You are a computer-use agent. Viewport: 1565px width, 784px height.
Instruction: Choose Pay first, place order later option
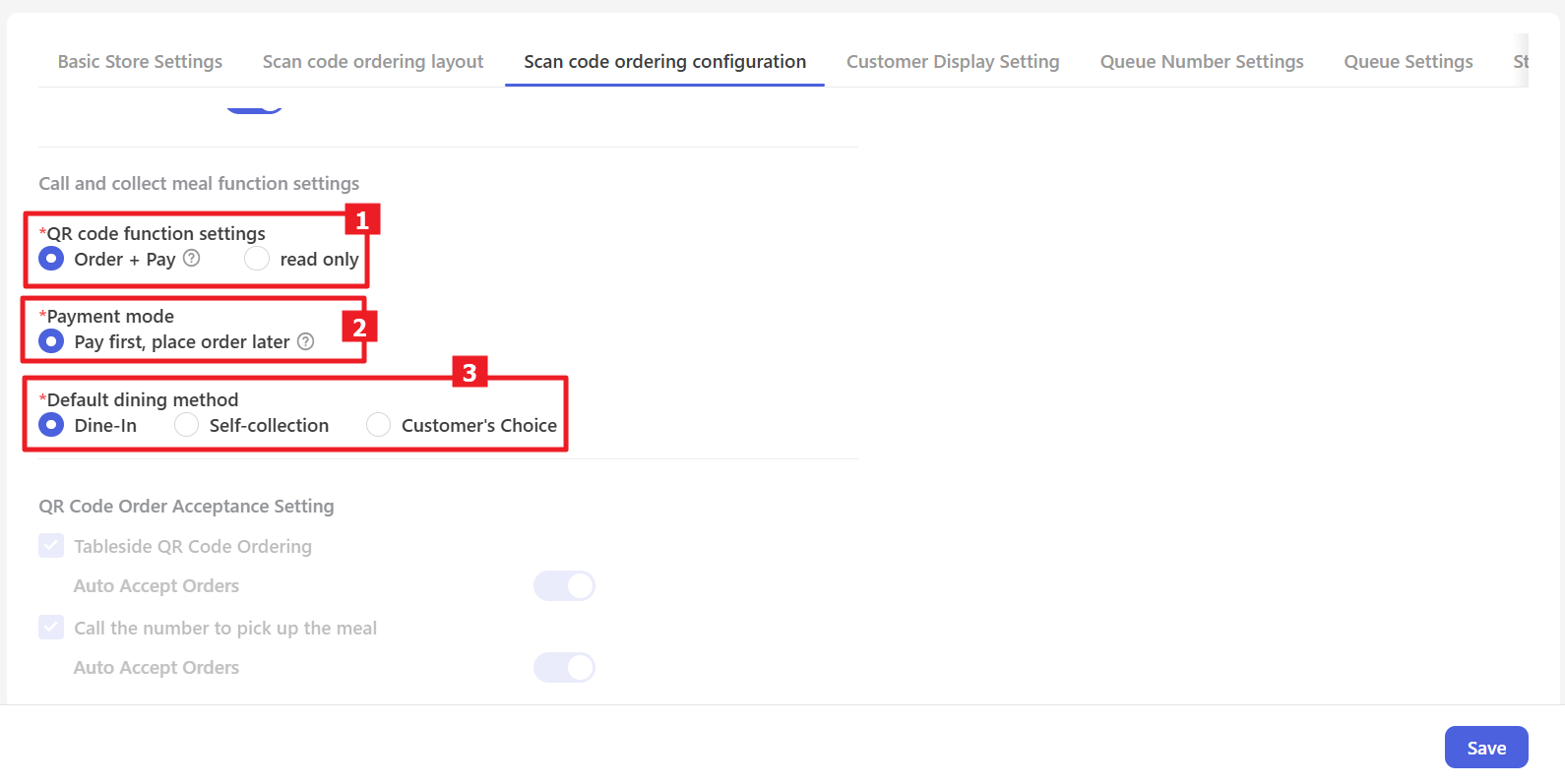tap(51, 341)
